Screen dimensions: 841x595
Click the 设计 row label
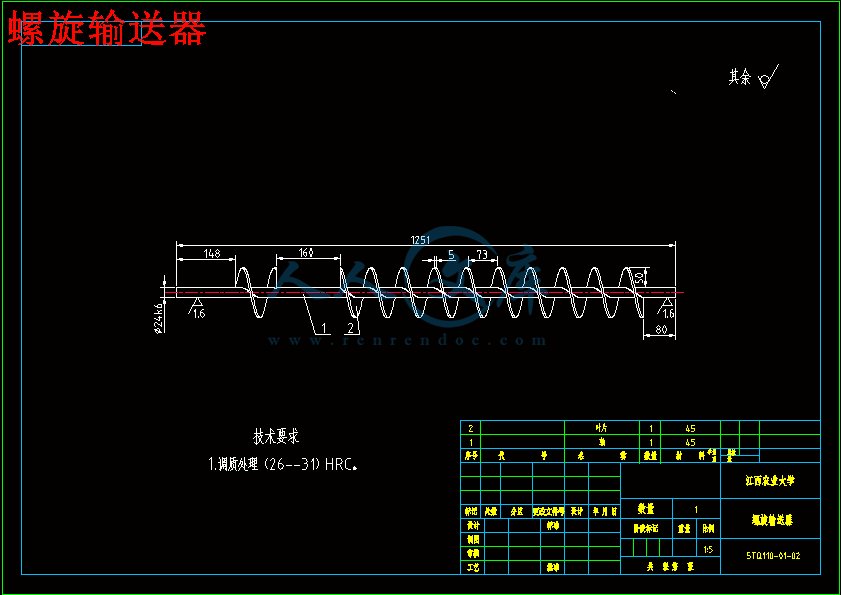coord(473,526)
